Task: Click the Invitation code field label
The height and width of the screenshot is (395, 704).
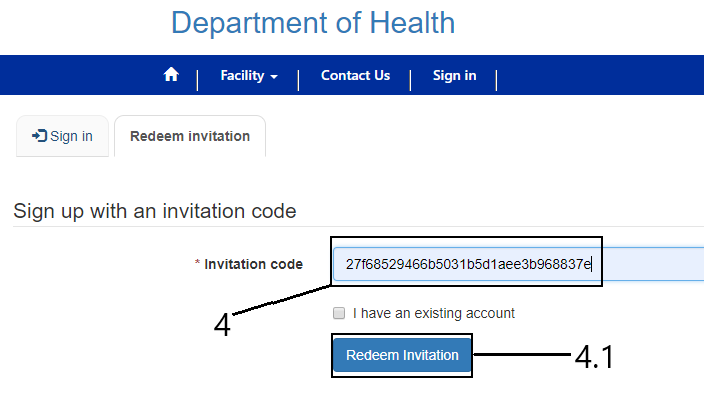Action: [253, 264]
